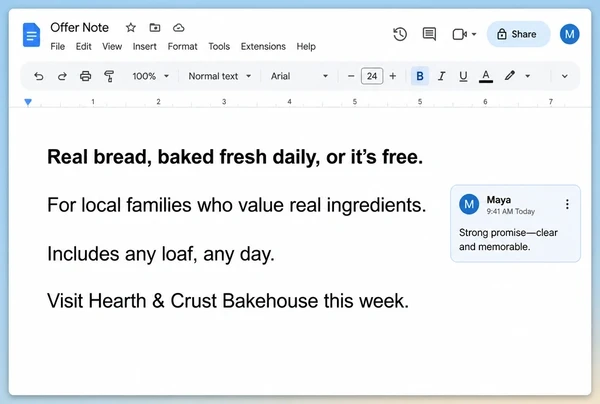Click Maya's avatar in the comment
Image resolution: width=600 pixels, height=404 pixels.
click(x=469, y=204)
